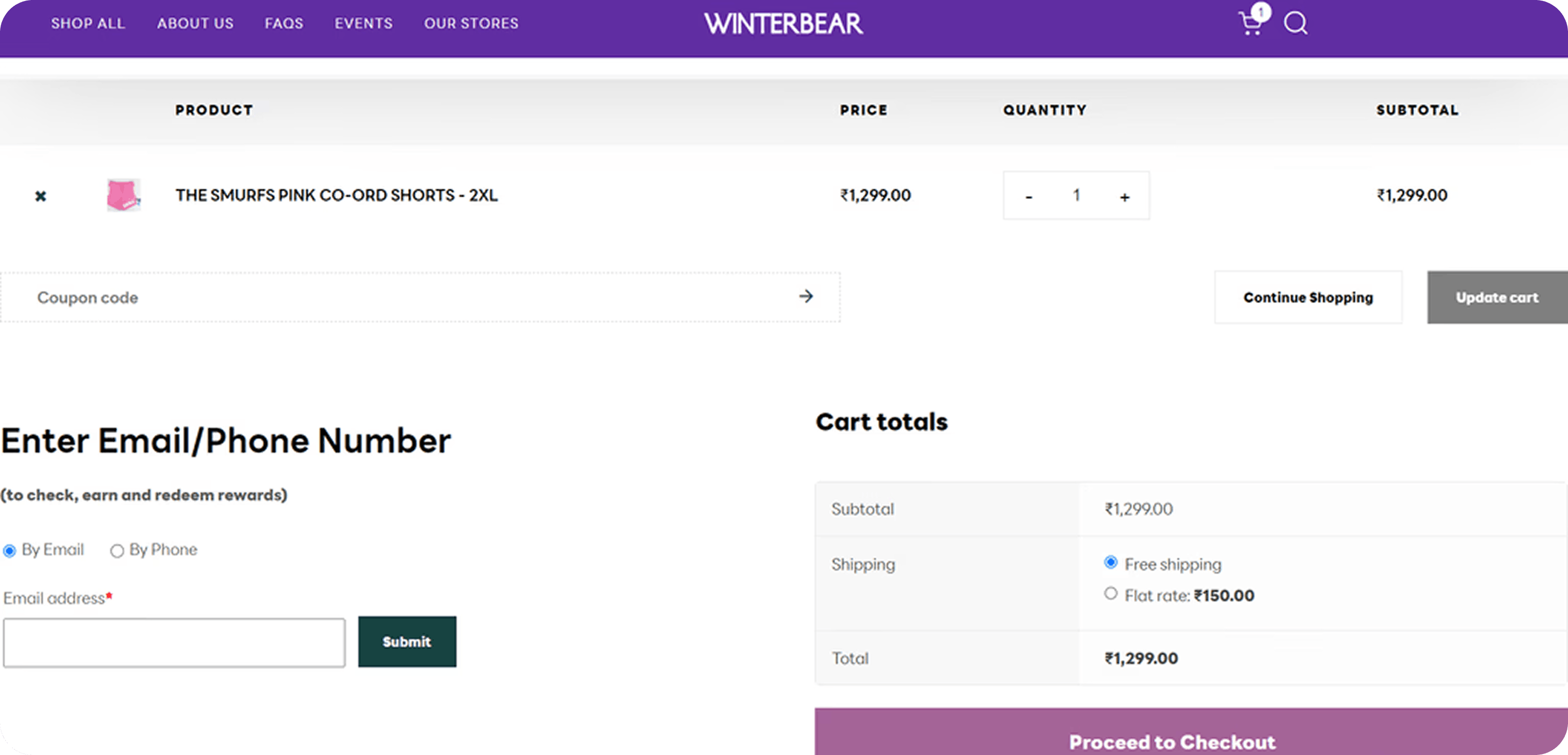Select the By Phone radio option
This screenshot has width=1568, height=755.
tap(117, 551)
